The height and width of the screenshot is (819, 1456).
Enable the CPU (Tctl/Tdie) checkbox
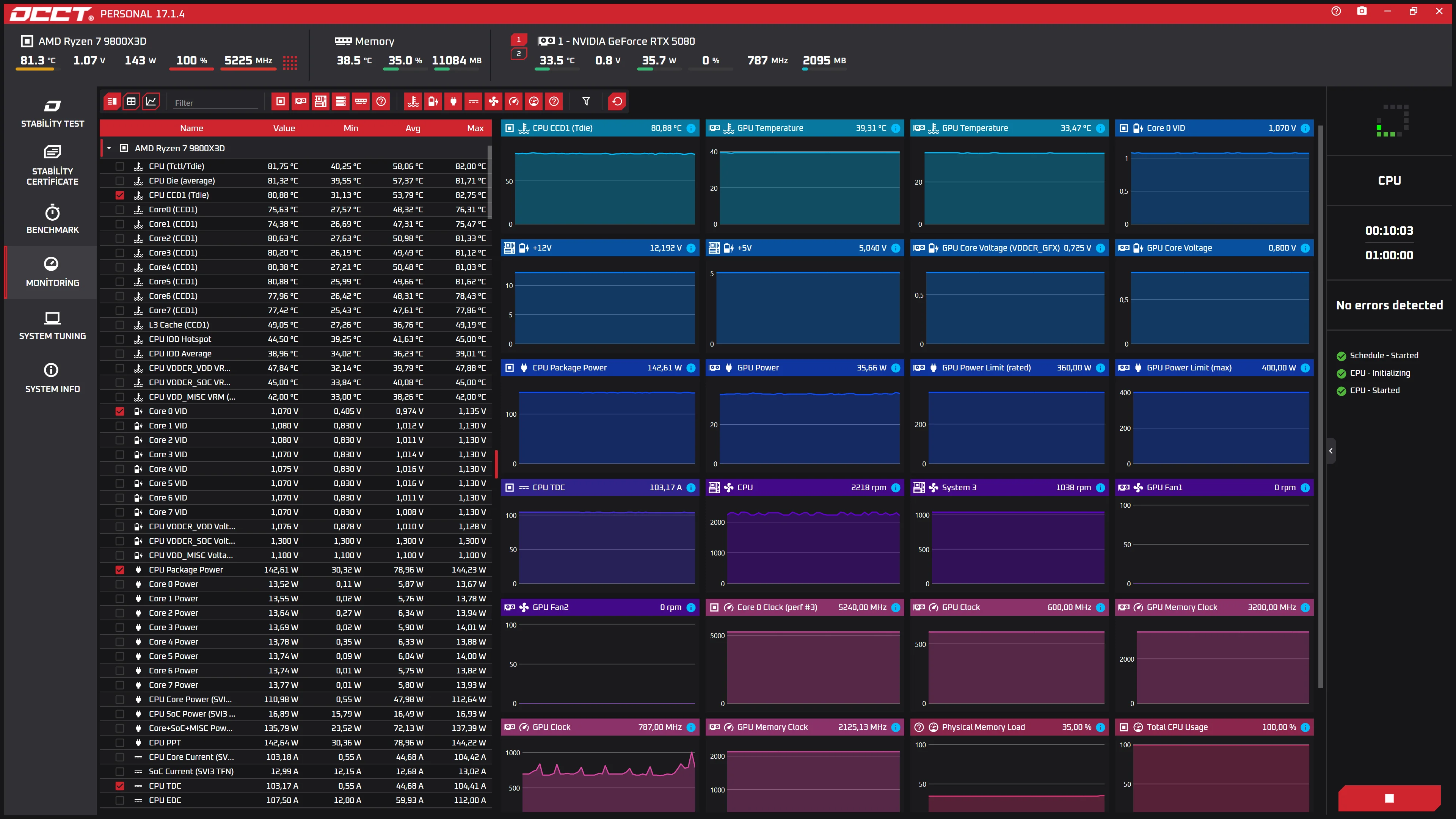120,167
